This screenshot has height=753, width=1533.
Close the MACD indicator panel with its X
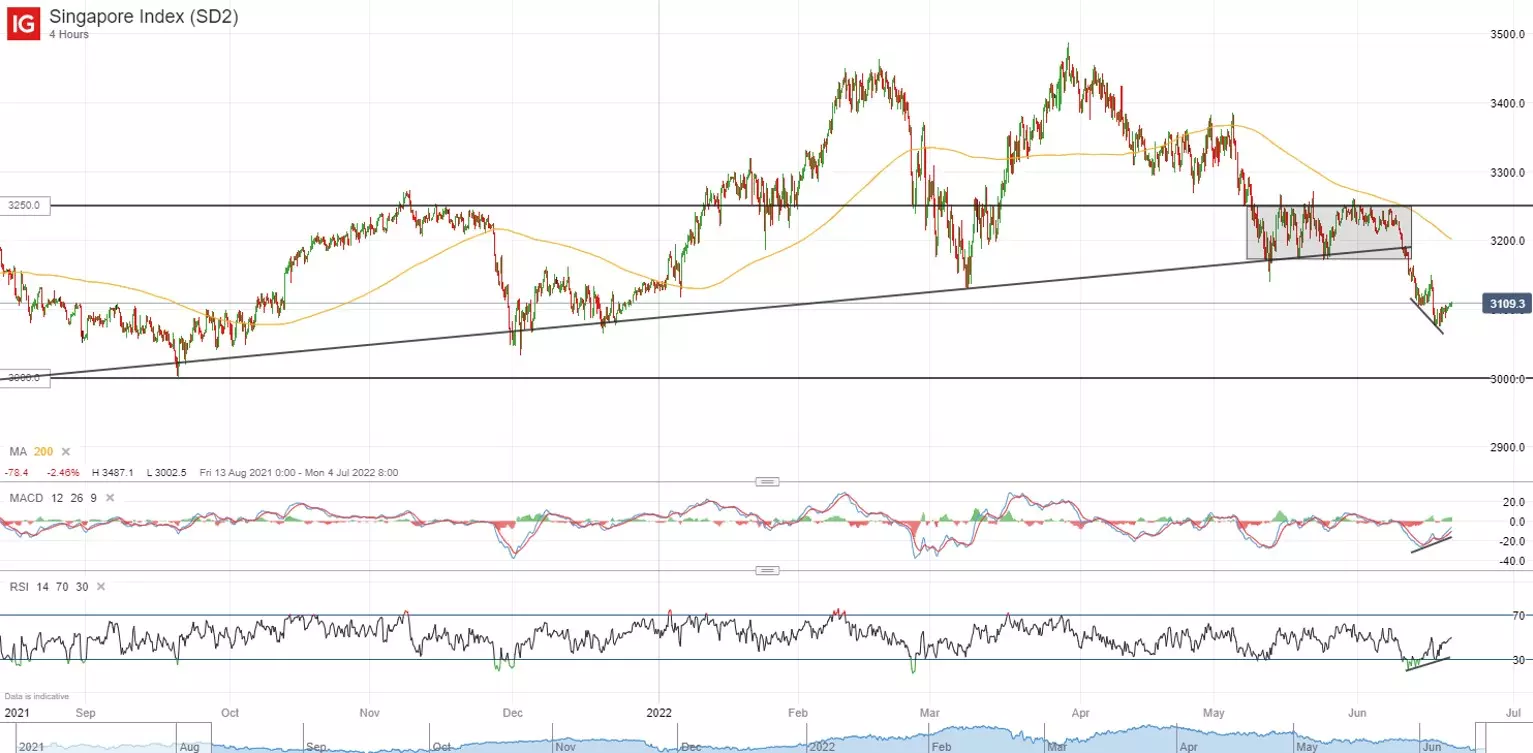click(x=110, y=498)
